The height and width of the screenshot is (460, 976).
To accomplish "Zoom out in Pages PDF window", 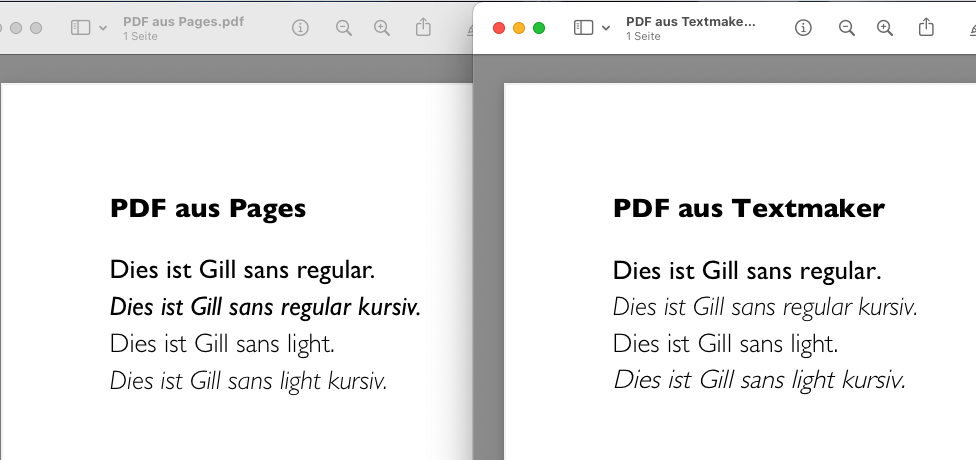I will 344,27.
